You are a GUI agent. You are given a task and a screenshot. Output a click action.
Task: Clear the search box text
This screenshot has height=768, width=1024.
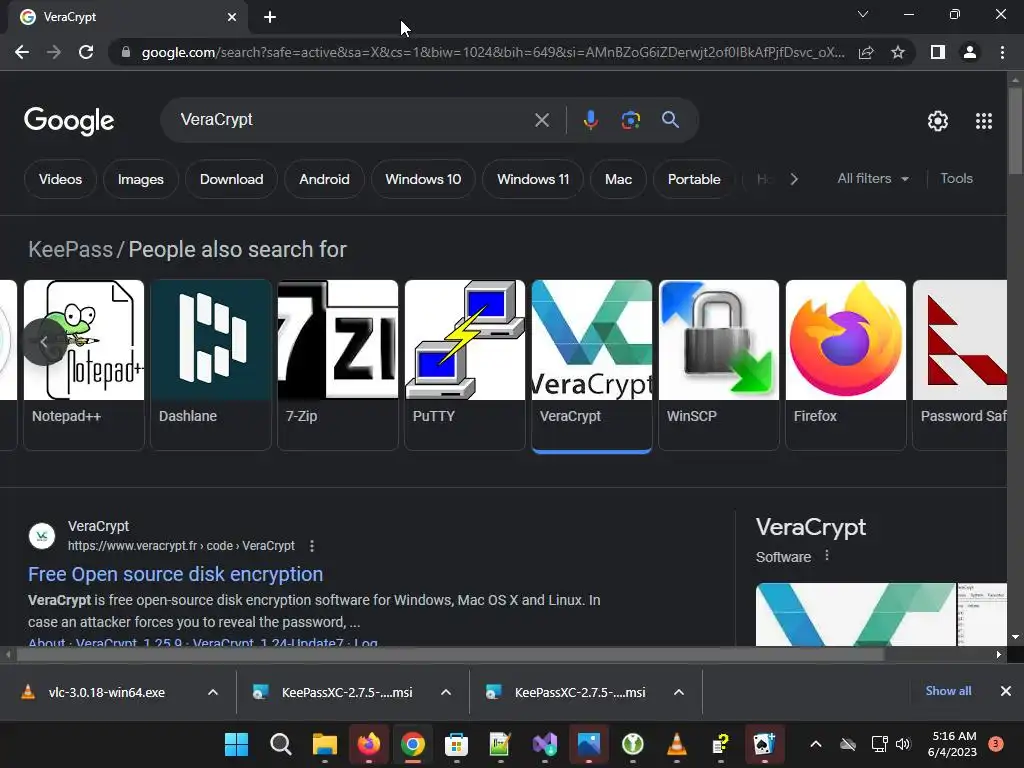coord(541,120)
